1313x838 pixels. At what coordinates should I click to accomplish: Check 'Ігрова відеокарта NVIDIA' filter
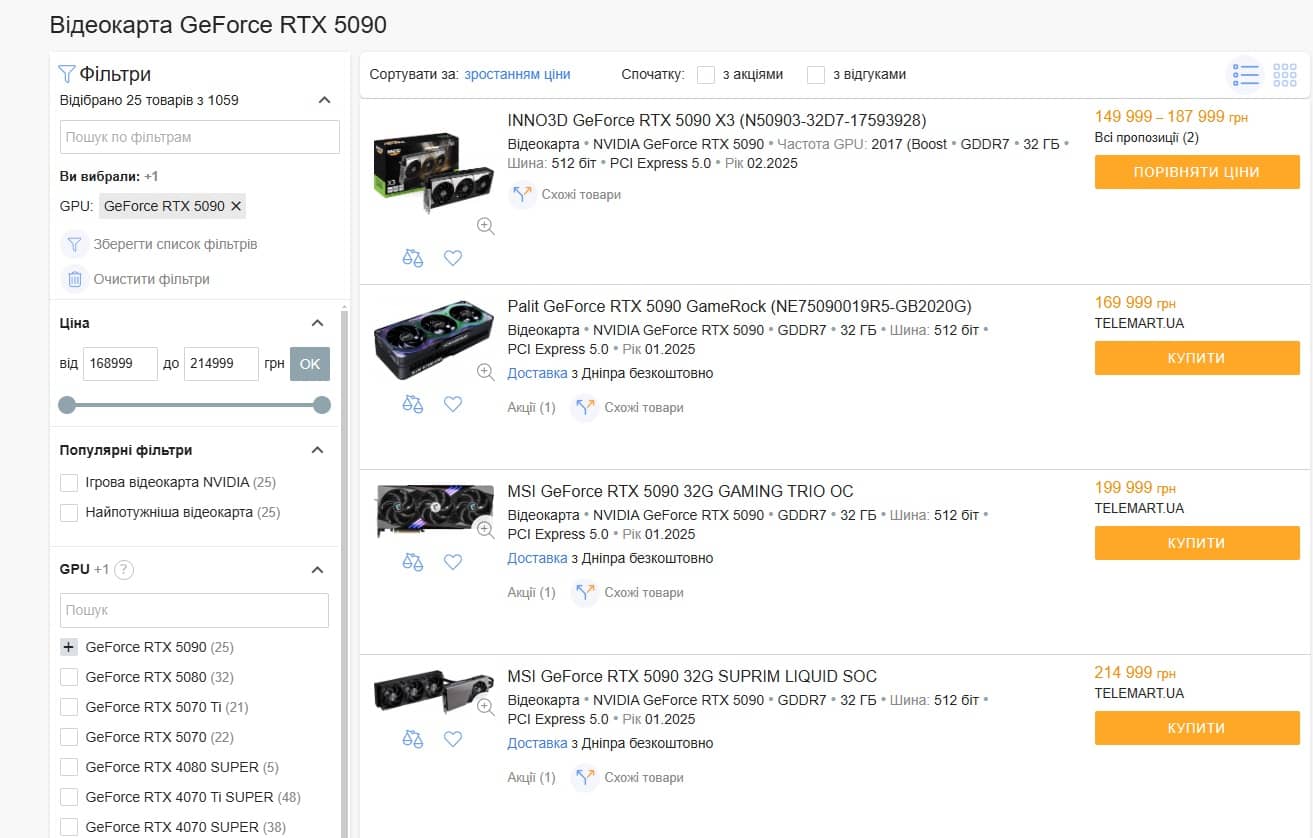(x=69, y=483)
